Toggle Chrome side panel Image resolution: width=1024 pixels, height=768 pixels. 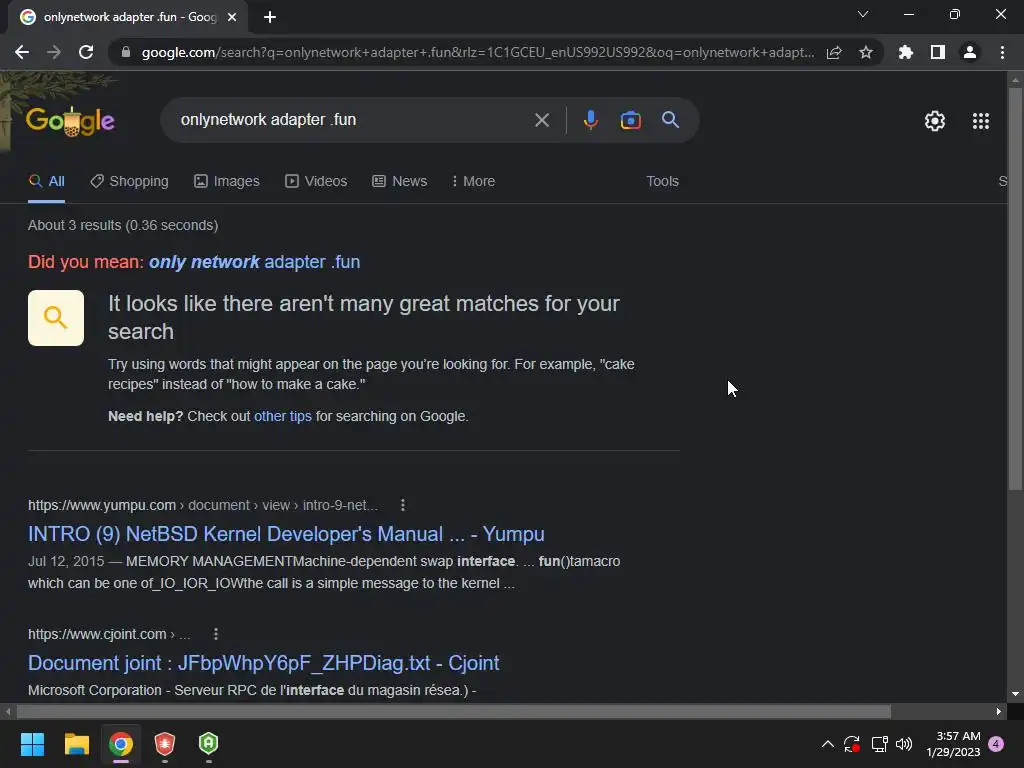pyautogui.click(x=938, y=52)
